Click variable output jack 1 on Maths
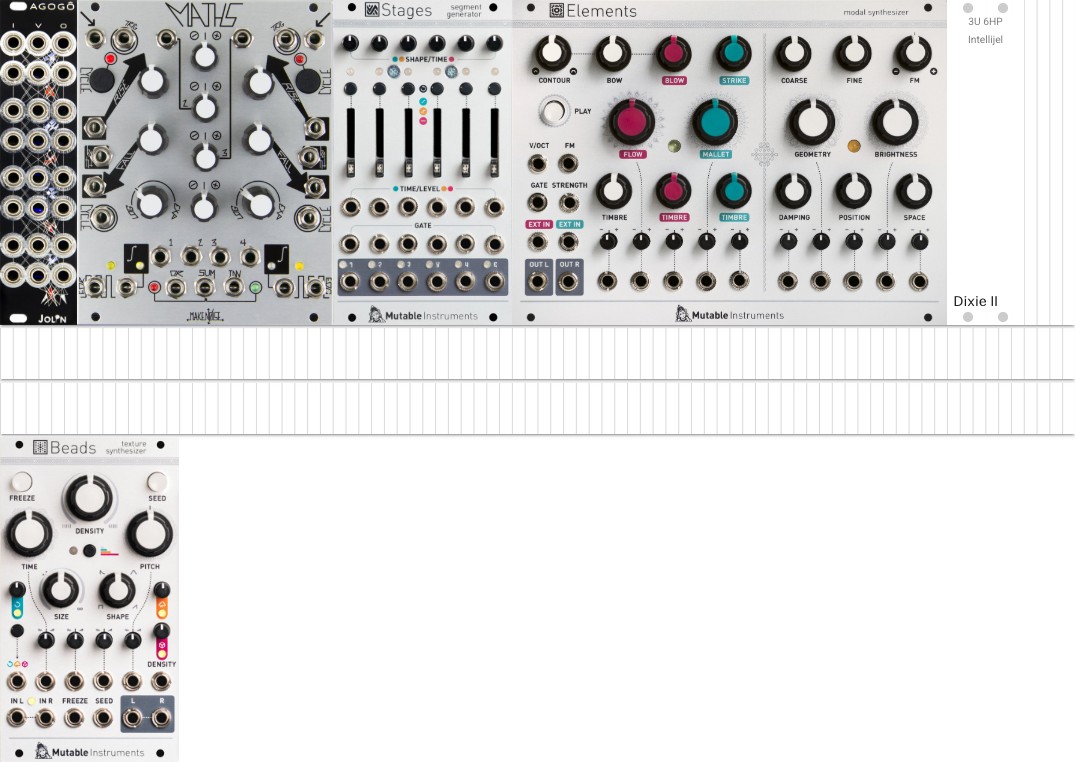Viewport: 1075px width, 762px height. (x=161, y=257)
